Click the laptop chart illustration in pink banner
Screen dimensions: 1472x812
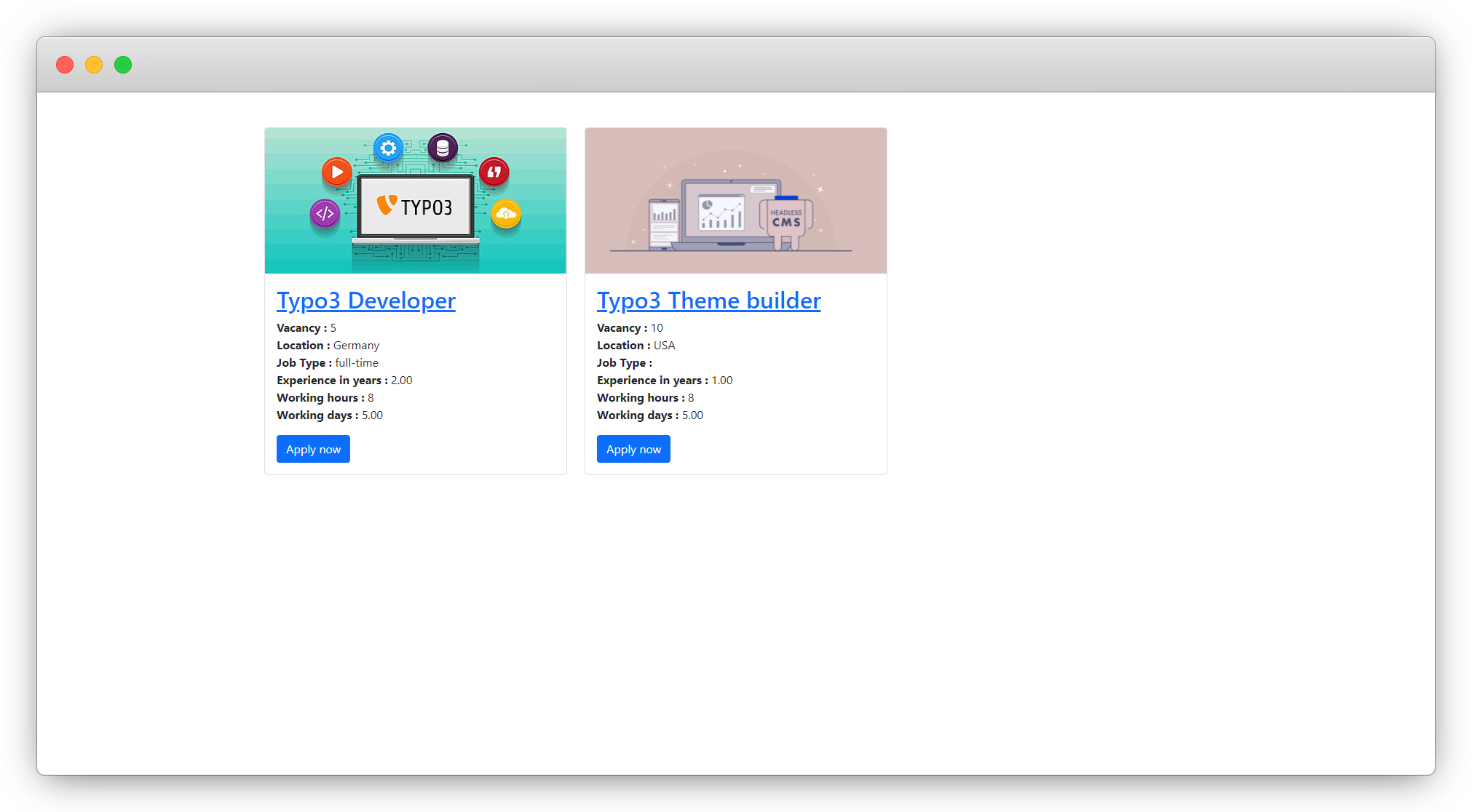(x=722, y=213)
